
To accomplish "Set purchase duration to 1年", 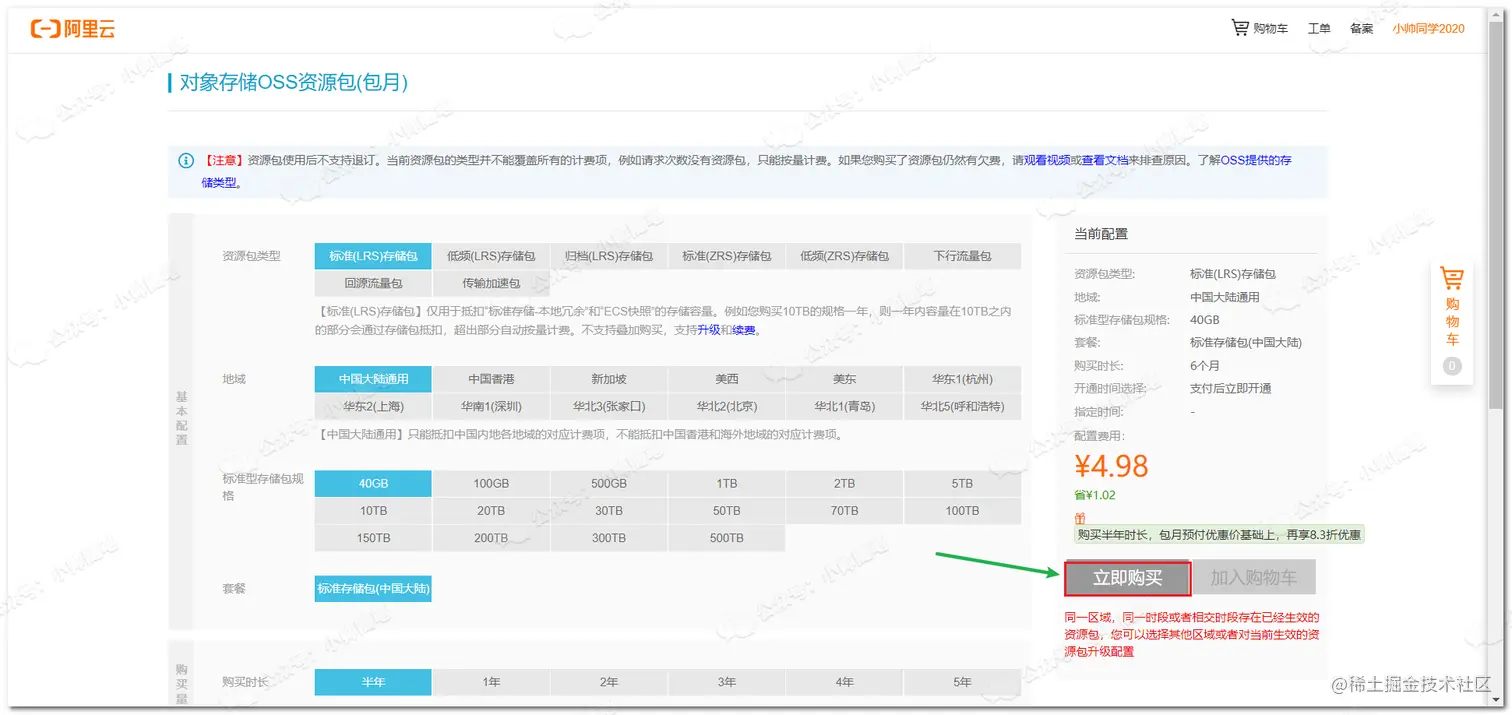I will pos(491,682).
